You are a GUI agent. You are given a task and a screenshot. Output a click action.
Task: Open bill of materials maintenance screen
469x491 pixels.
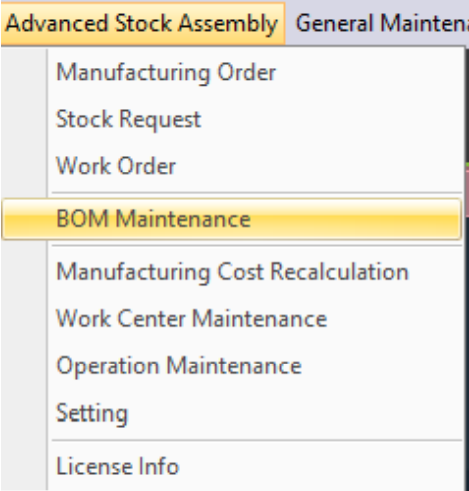tap(232, 219)
